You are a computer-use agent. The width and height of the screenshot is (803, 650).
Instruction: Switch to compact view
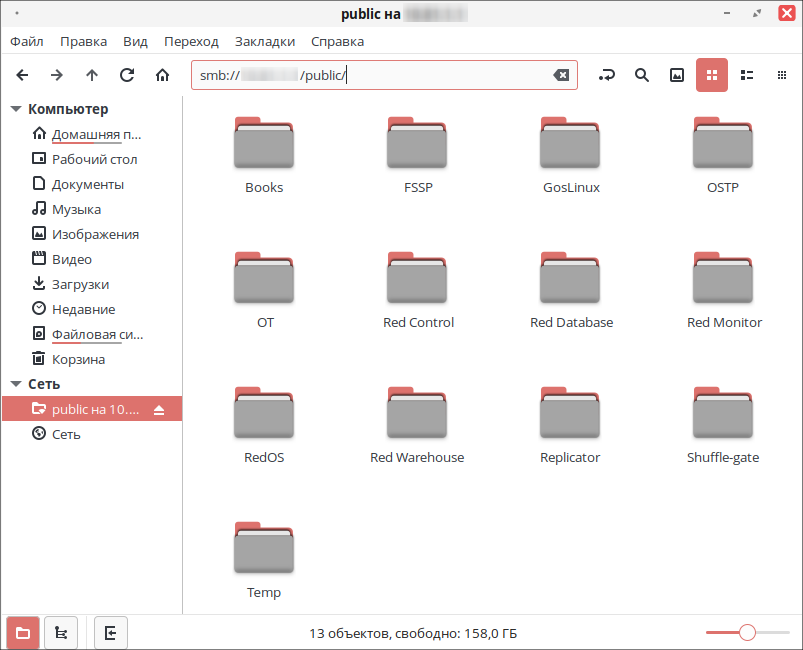pos(781,75)
